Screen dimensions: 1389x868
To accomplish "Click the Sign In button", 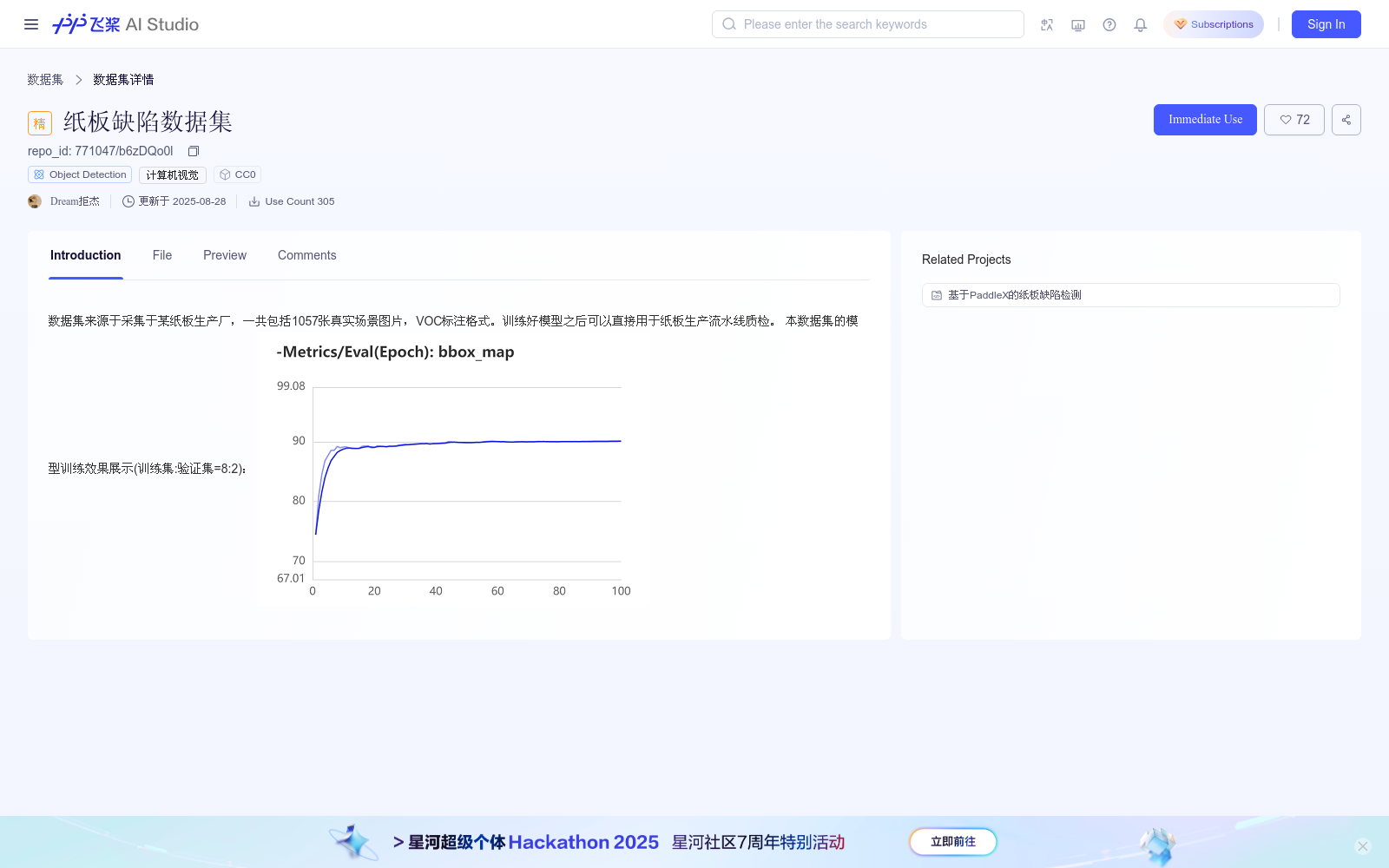I will click(1326, 24).
